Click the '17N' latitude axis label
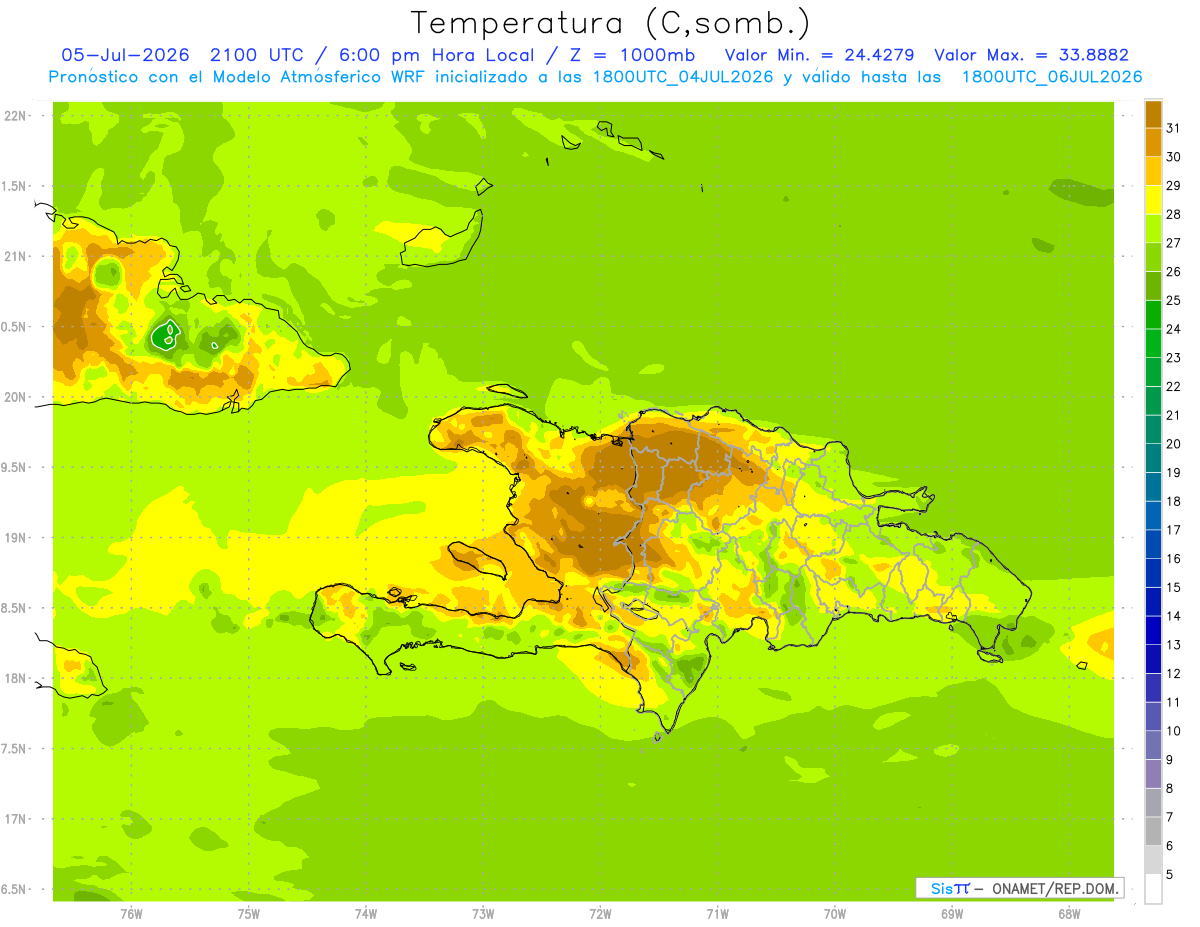The width and height of the screenshot is (1200, 927). pos(15,819)
